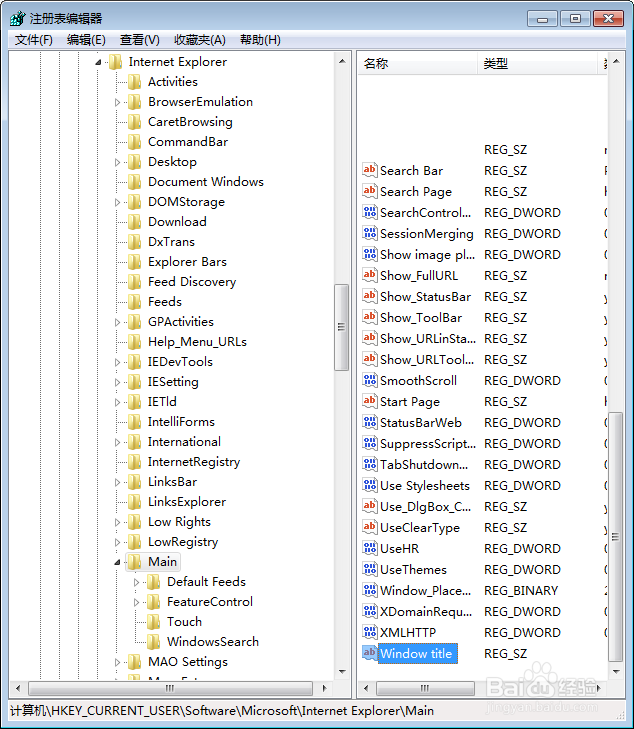
Task: Click the SessionMerging DWORD icon
Action: pyautogui.click(x=370, y=233)
